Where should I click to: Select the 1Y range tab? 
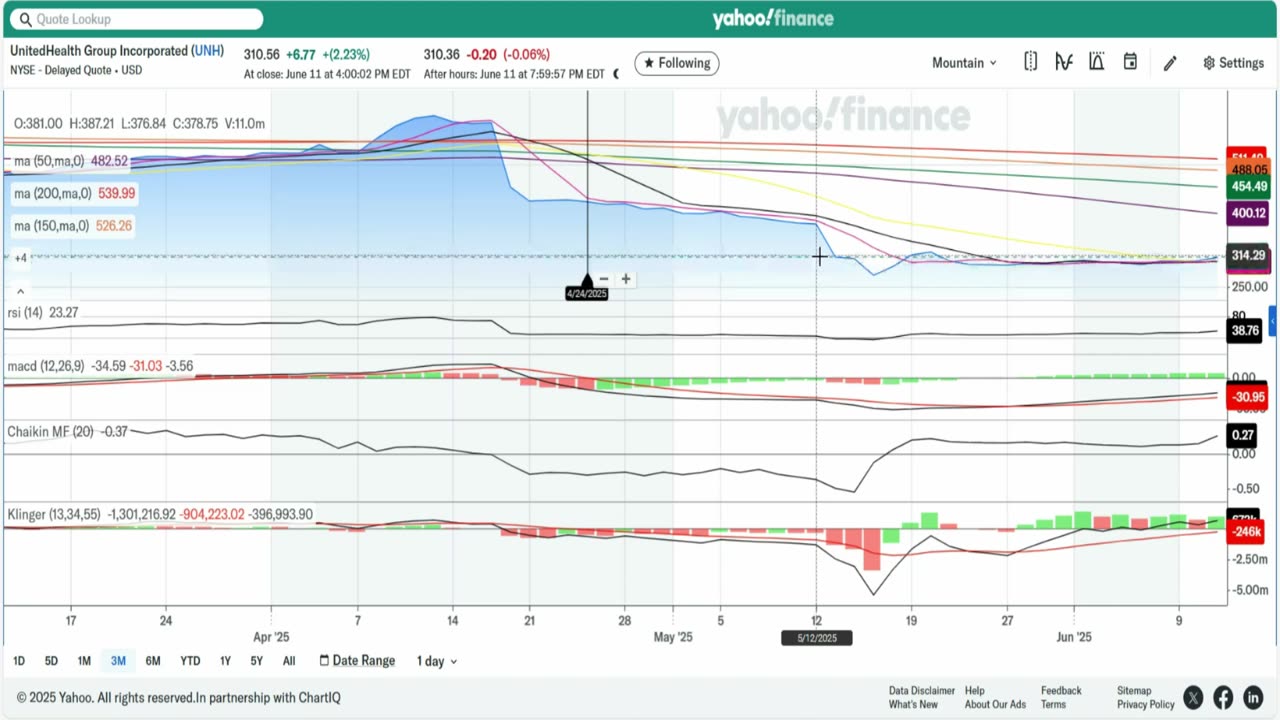point(225,661)
